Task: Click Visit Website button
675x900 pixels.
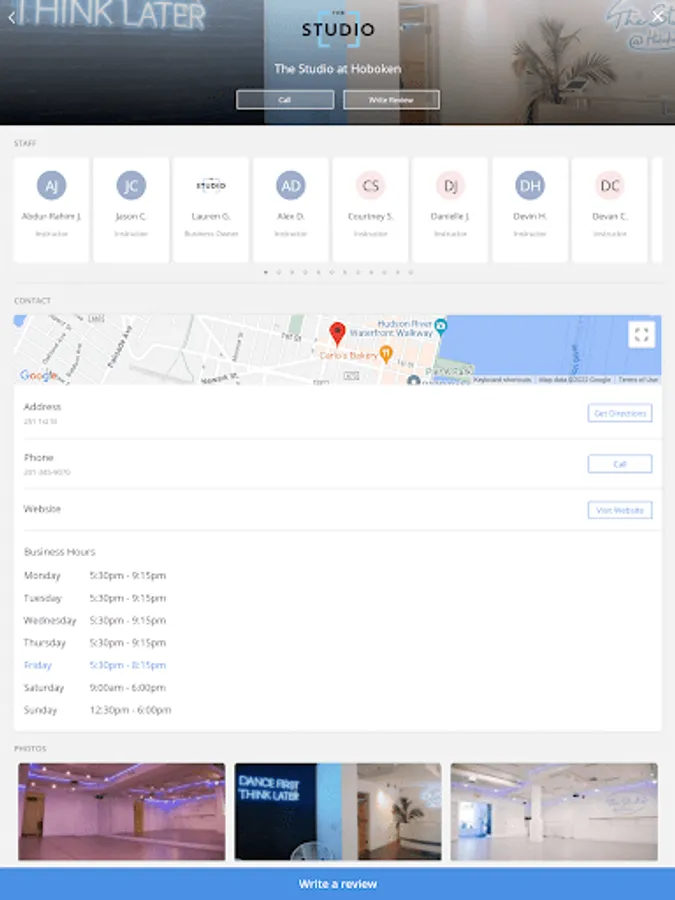Action: 620,510
